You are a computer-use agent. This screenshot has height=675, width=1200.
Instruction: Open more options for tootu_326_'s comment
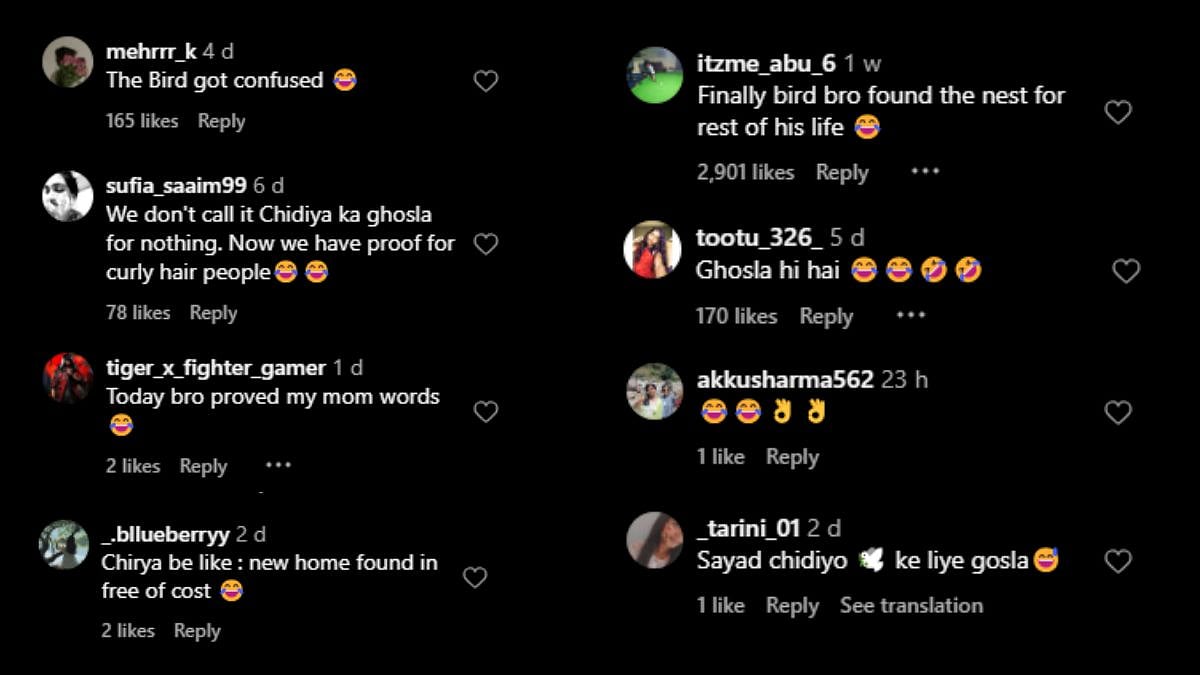pyautogui.click(x=911, y=315)
